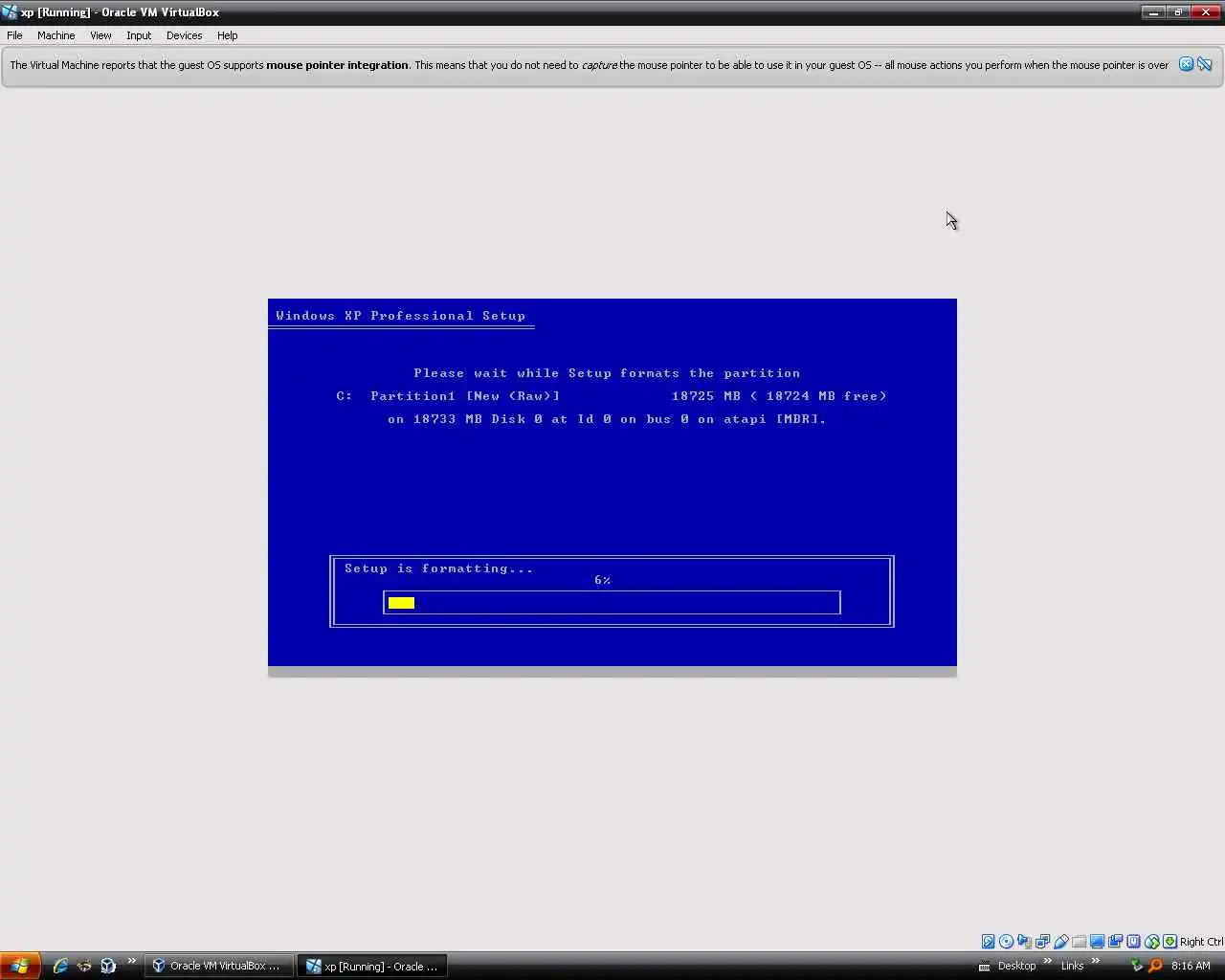
Task: Expand the Links toolbar chevron
Action: [x=1095, y=961]
